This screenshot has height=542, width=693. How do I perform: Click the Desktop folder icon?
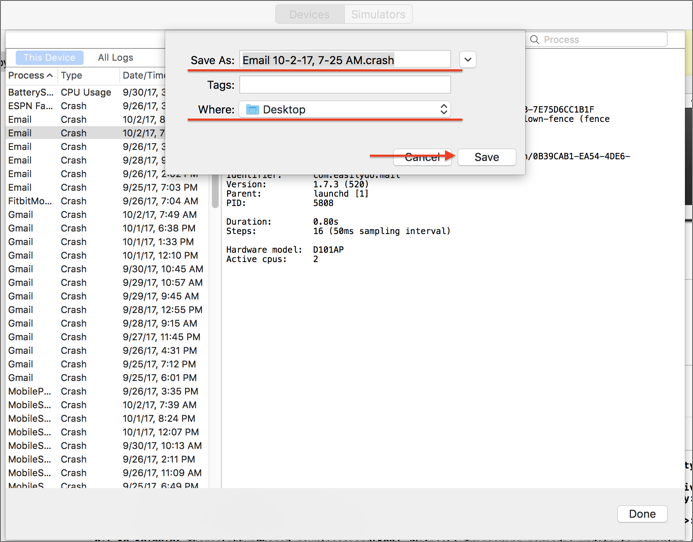252,109
